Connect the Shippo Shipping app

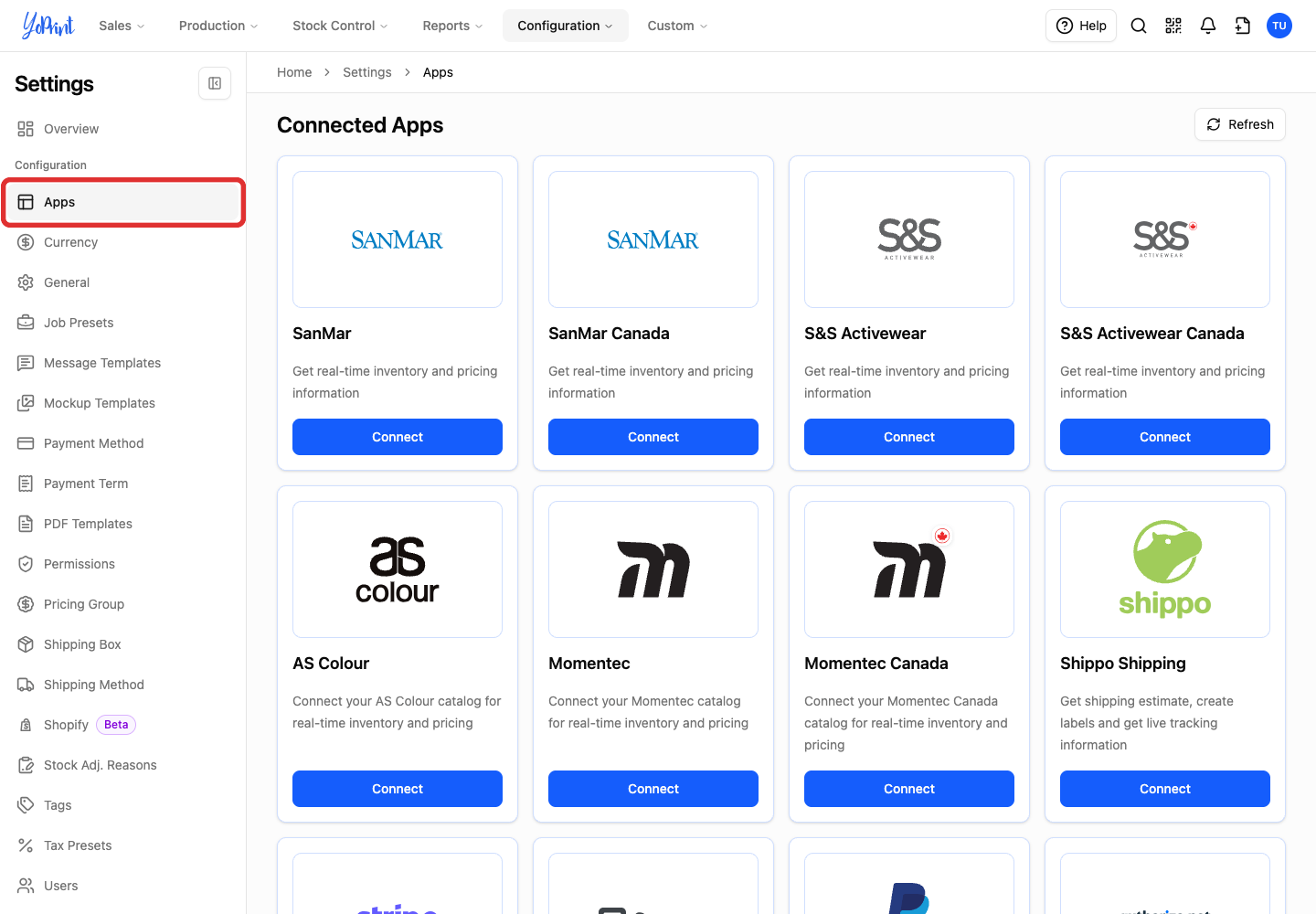pyautogui.click(x=1165, y=789)
